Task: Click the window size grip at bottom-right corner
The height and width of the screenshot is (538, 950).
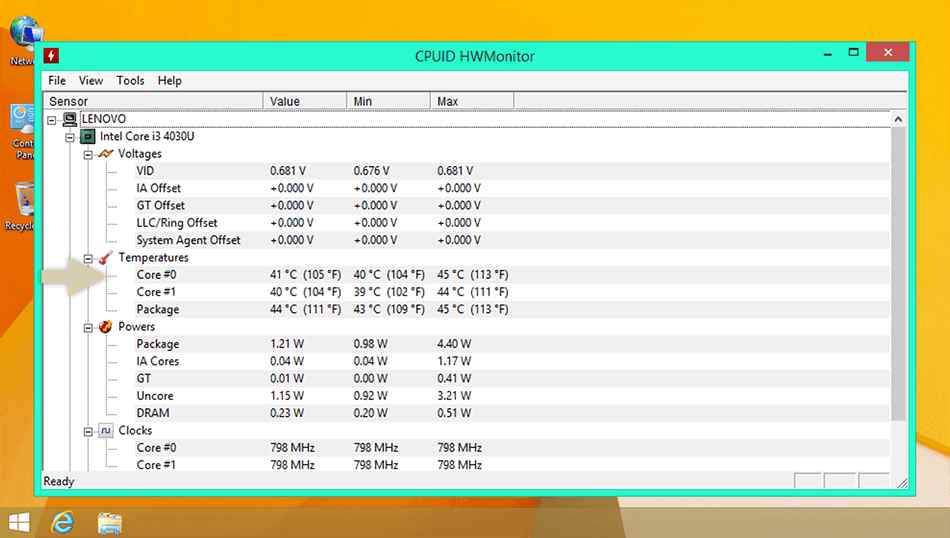Action: pos(902,482)
